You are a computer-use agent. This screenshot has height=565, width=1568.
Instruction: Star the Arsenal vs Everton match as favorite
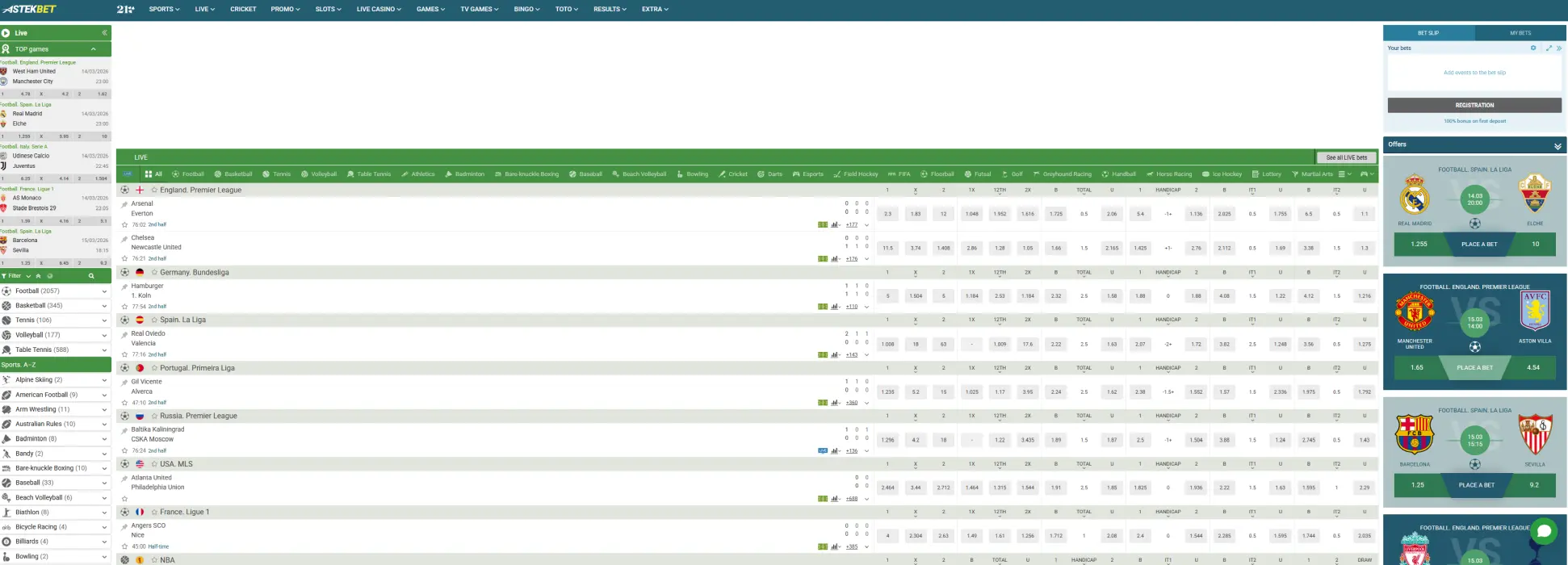(124, 225)
